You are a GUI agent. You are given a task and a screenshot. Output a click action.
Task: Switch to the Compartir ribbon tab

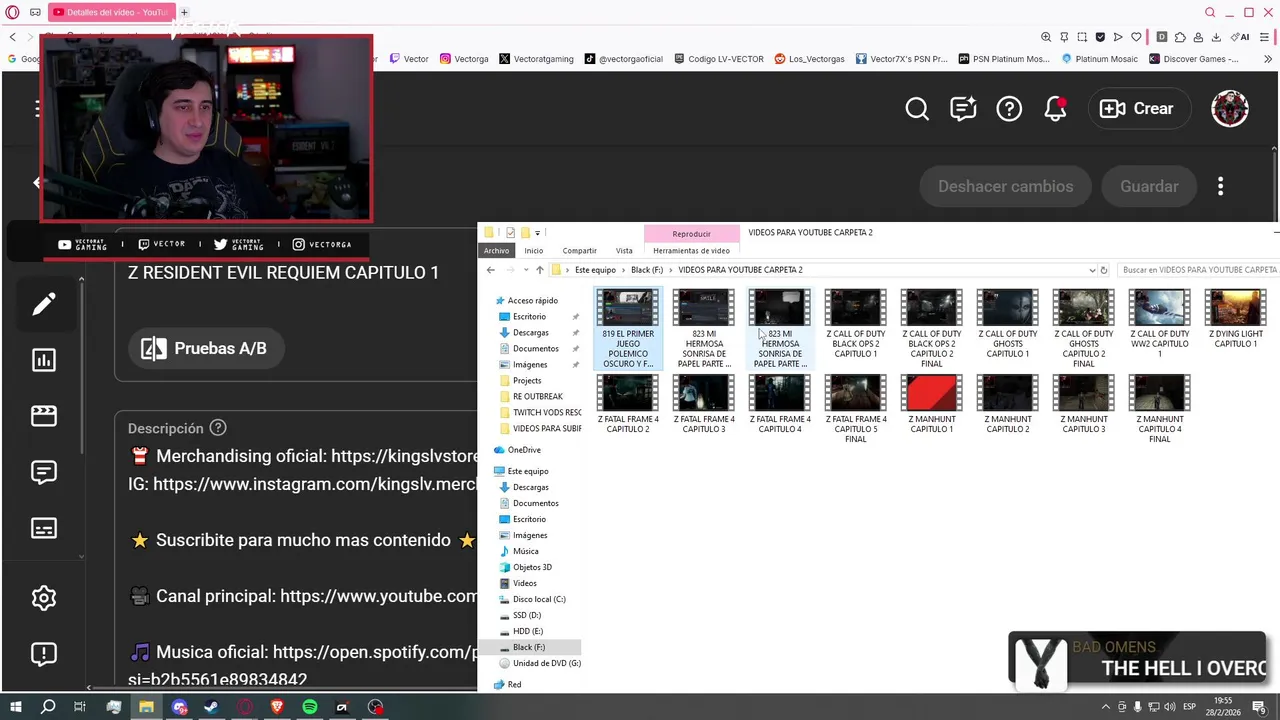[x=580, y=251]
